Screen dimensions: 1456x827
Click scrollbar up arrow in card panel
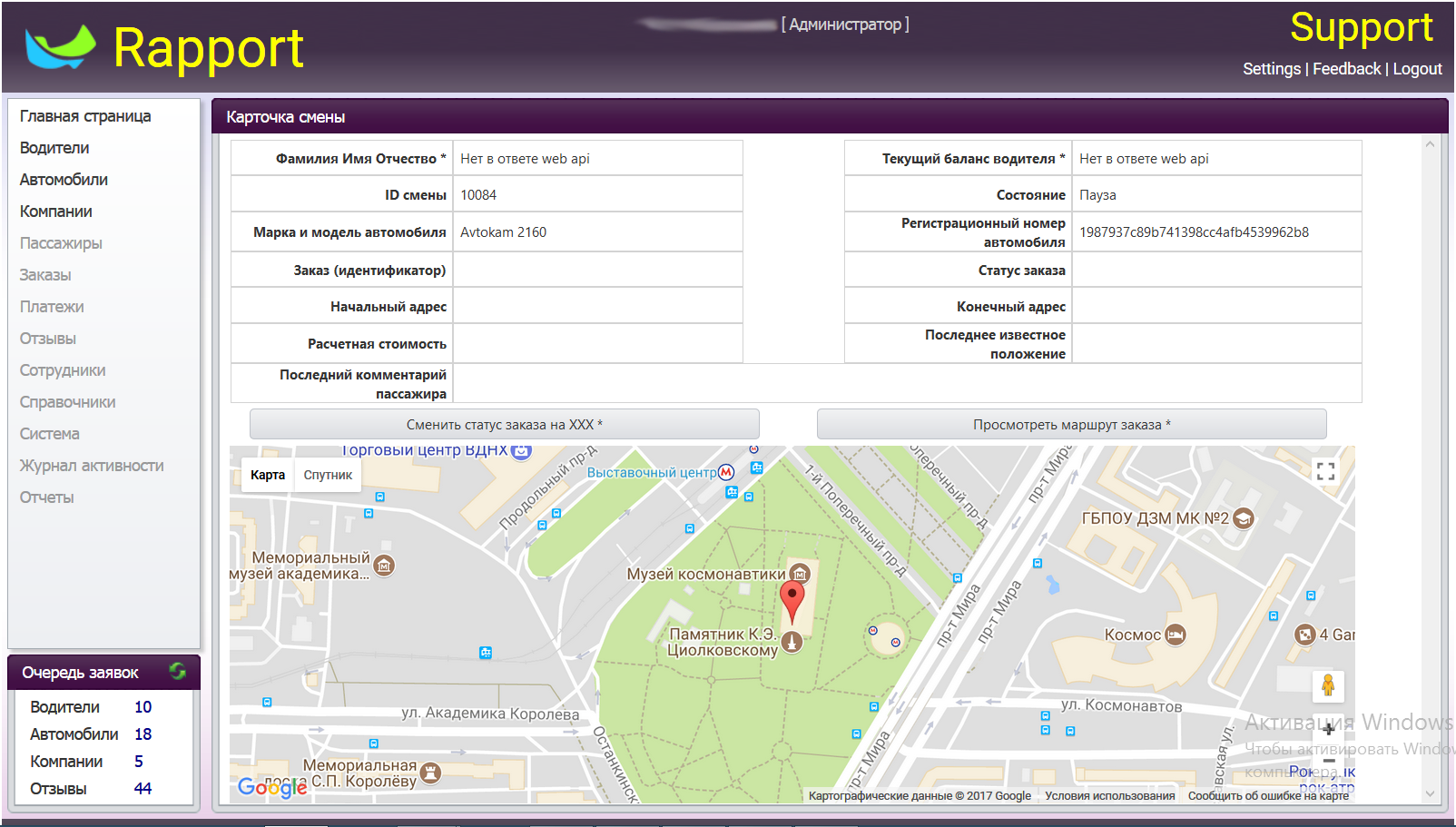(x=1430, y=144)
